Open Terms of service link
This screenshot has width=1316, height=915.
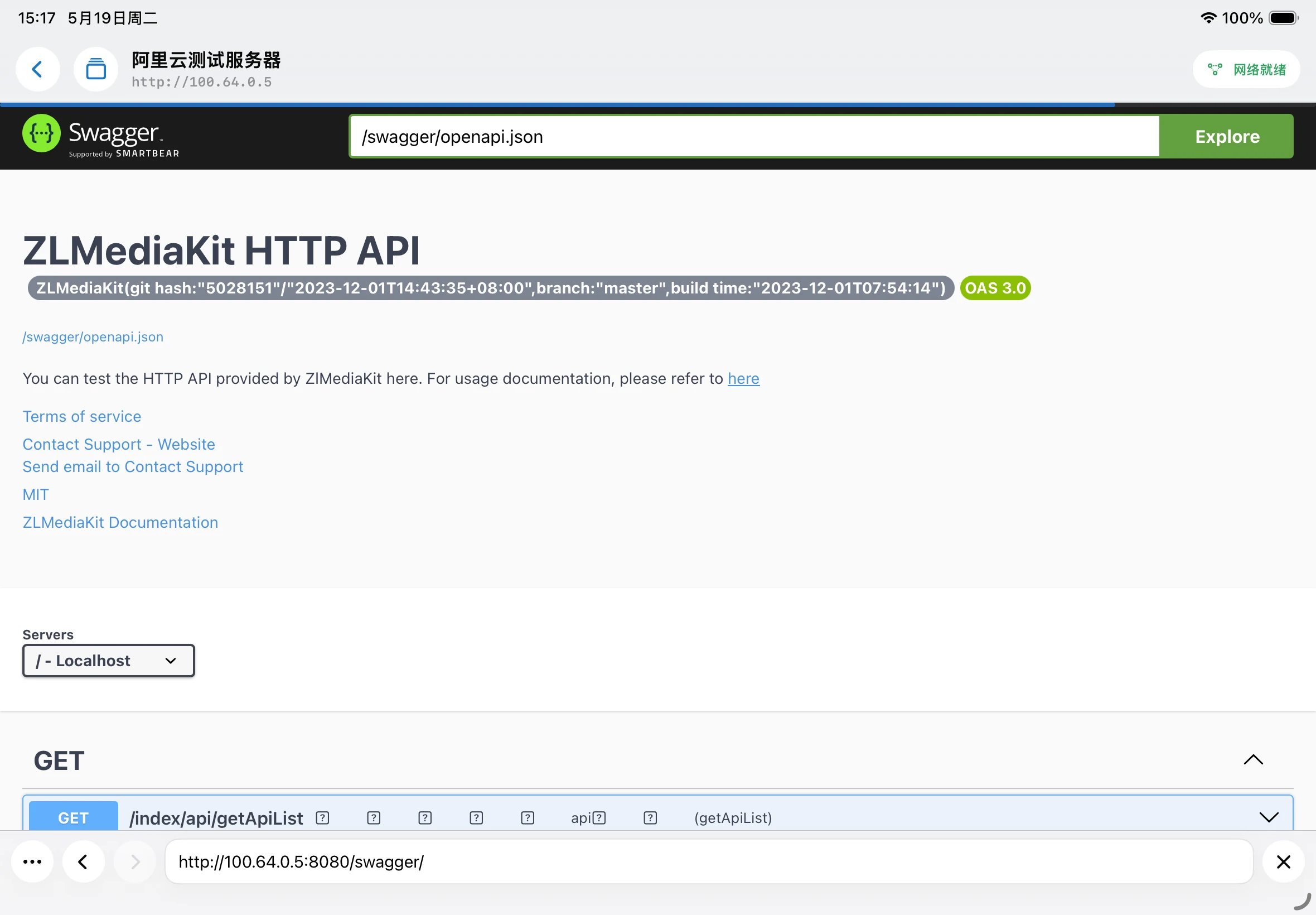click(82, 416)
